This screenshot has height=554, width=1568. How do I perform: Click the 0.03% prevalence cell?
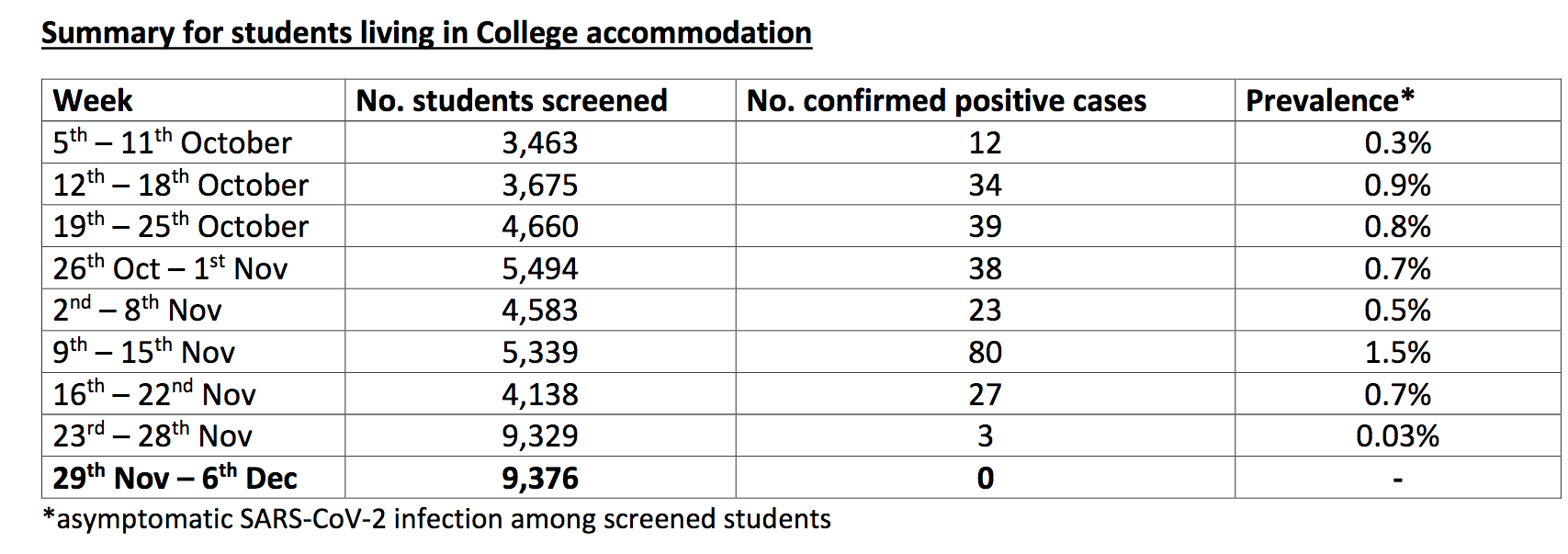1397,435
